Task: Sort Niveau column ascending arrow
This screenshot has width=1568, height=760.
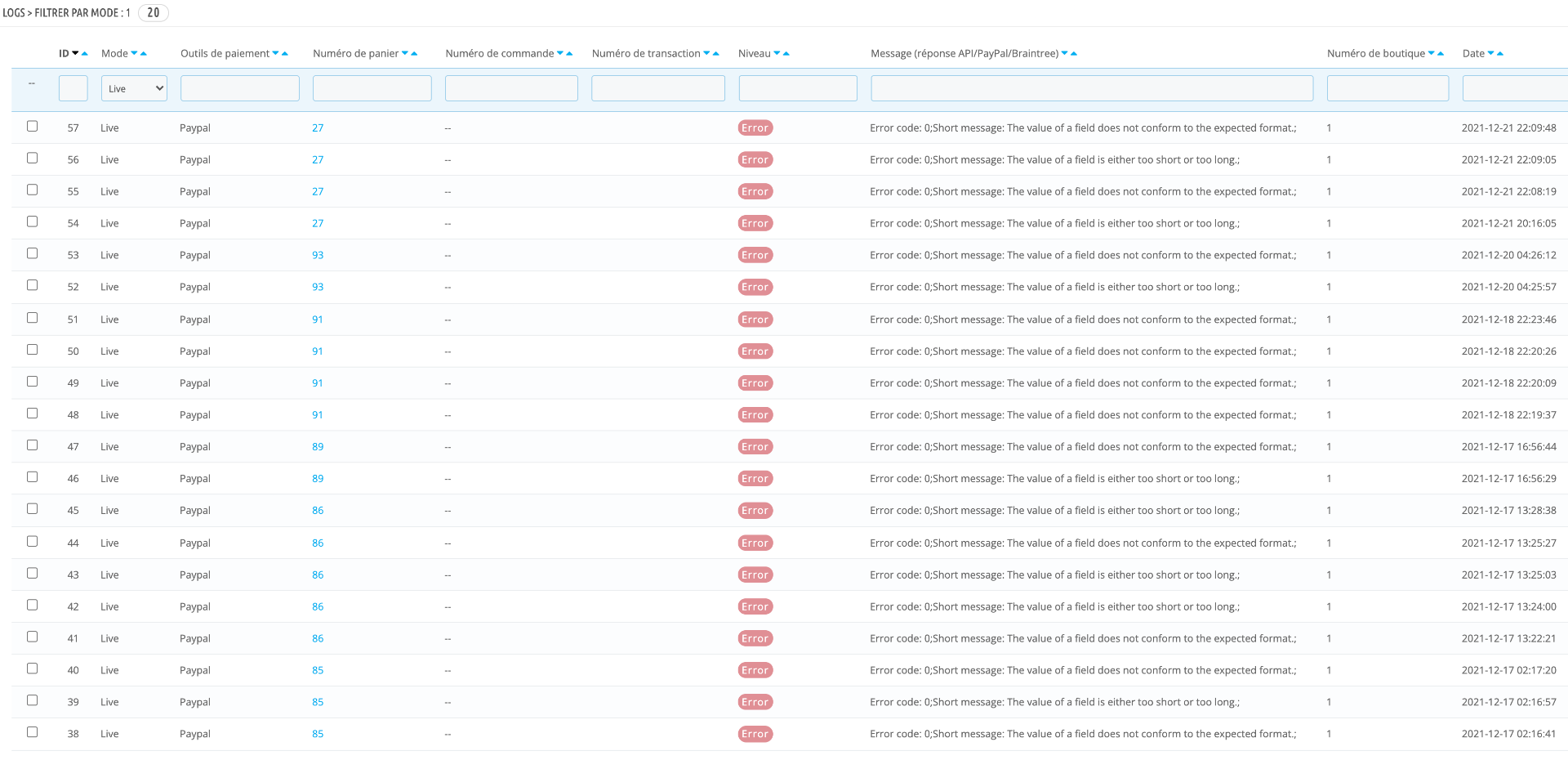Action: (x=786, y=53)
